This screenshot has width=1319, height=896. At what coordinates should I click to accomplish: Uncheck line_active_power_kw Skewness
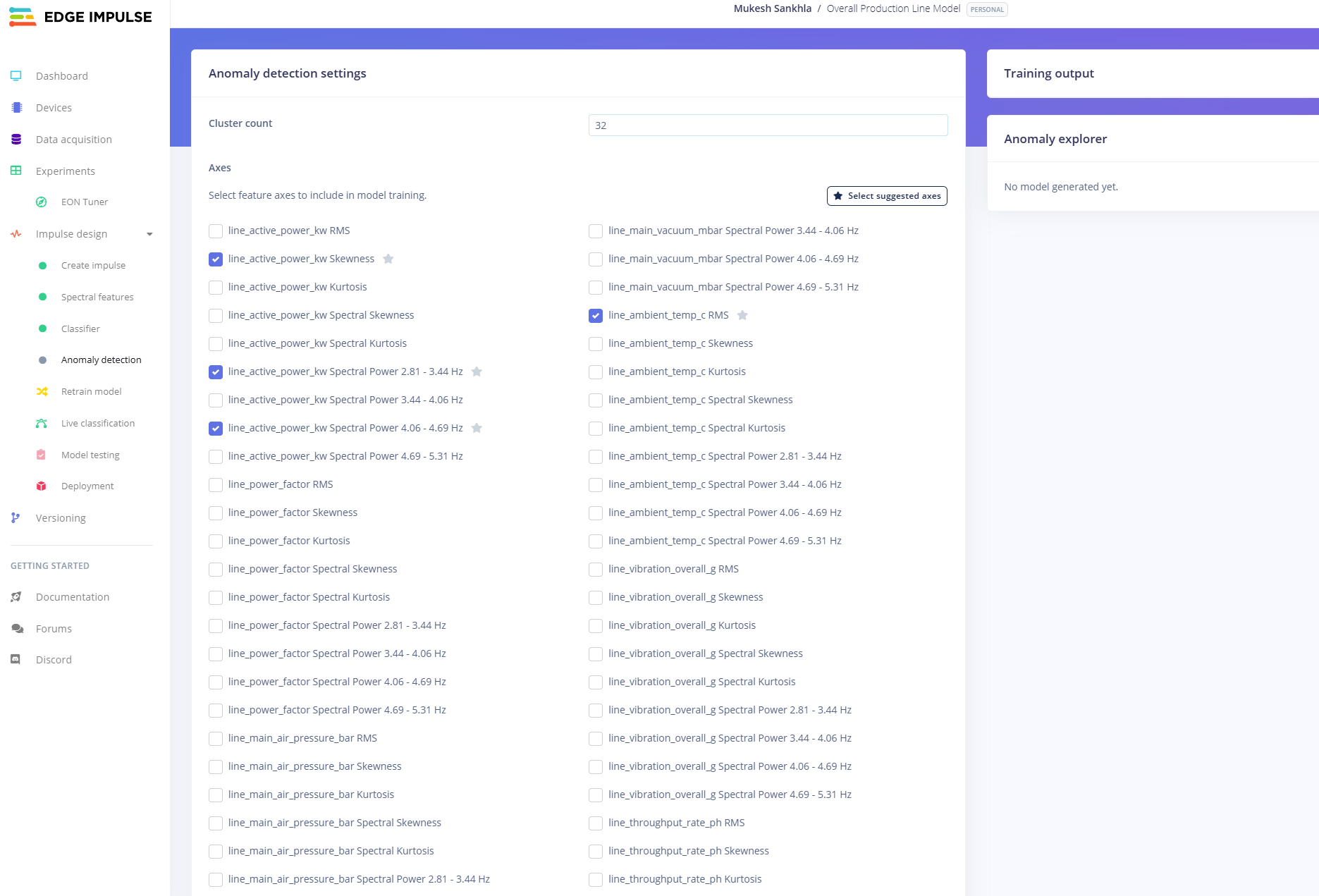(216, 259)
